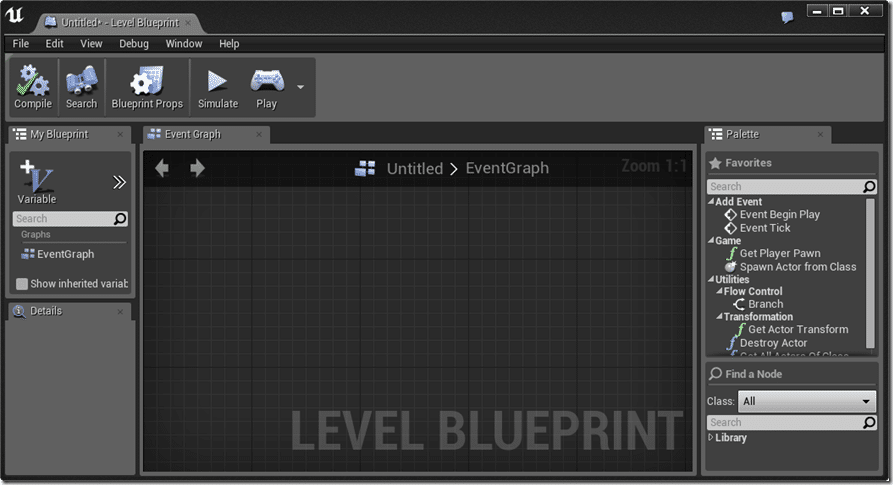Open the File menu
The height and width of the screenshot is (485, 893).
coord(21,43)
